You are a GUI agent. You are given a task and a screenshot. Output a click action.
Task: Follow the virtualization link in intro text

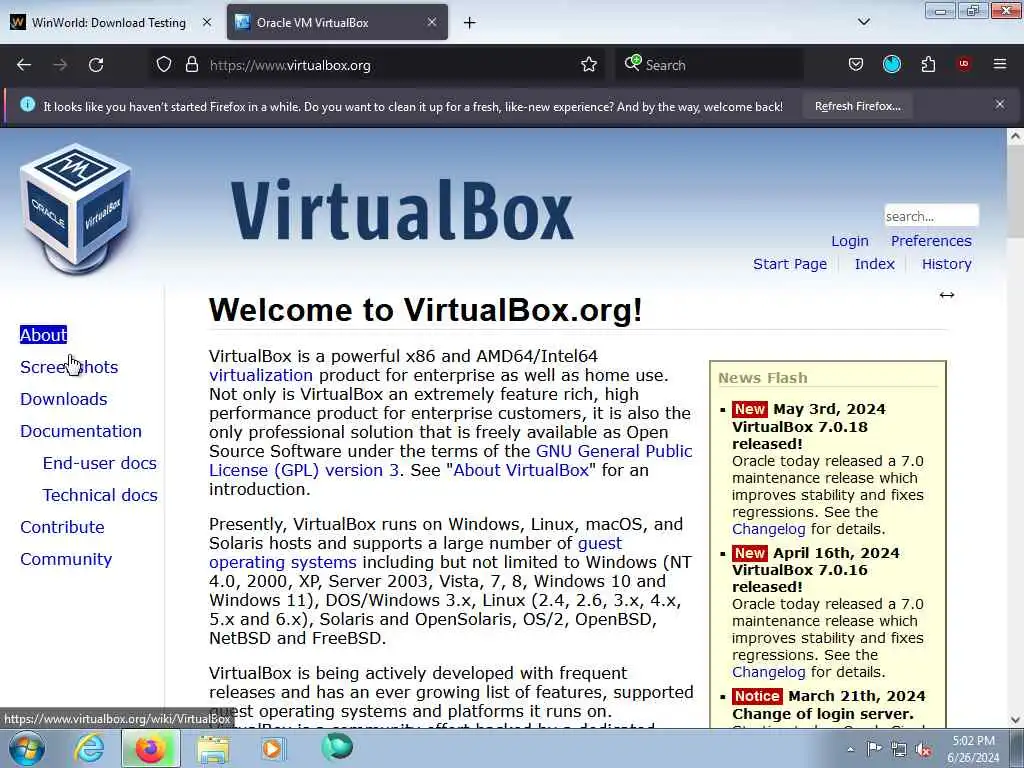[261, 376]
